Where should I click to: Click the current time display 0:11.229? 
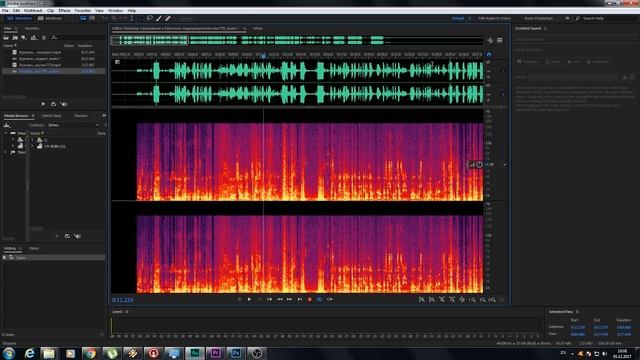tap(122, 300)
